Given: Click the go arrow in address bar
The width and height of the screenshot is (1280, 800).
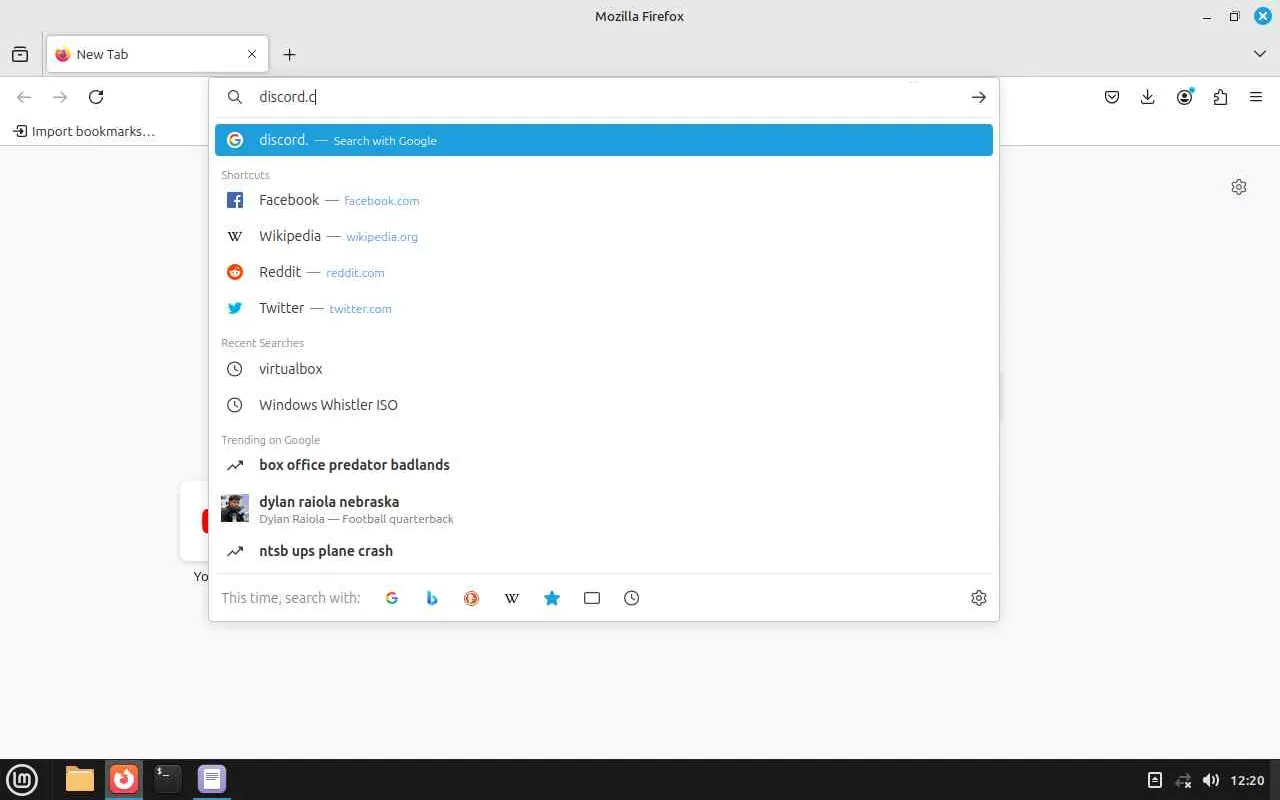Looking at the screenshot, I should [979, 97].
